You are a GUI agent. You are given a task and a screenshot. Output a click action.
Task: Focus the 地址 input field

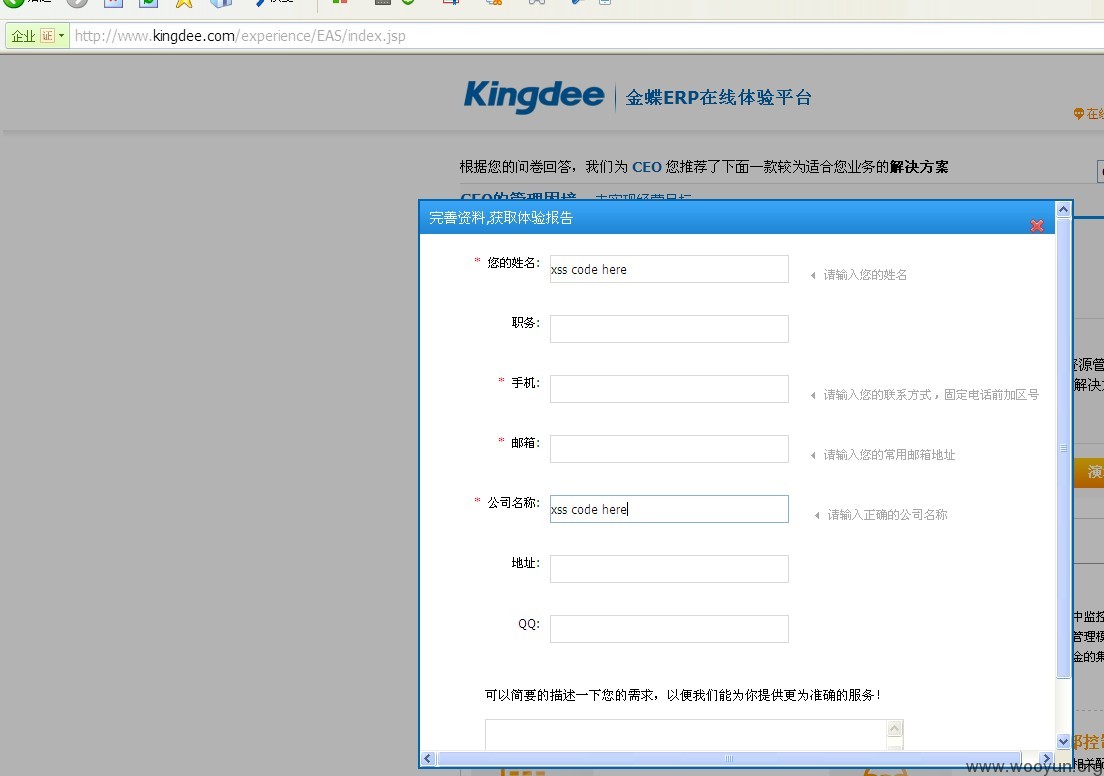[669, 569]
